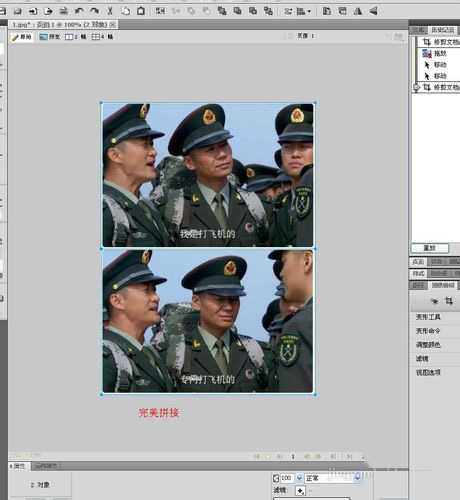This screenshot has height=500, width=460.
Task: Click the Copy icon in the toolbar
Action: [125, 11]
